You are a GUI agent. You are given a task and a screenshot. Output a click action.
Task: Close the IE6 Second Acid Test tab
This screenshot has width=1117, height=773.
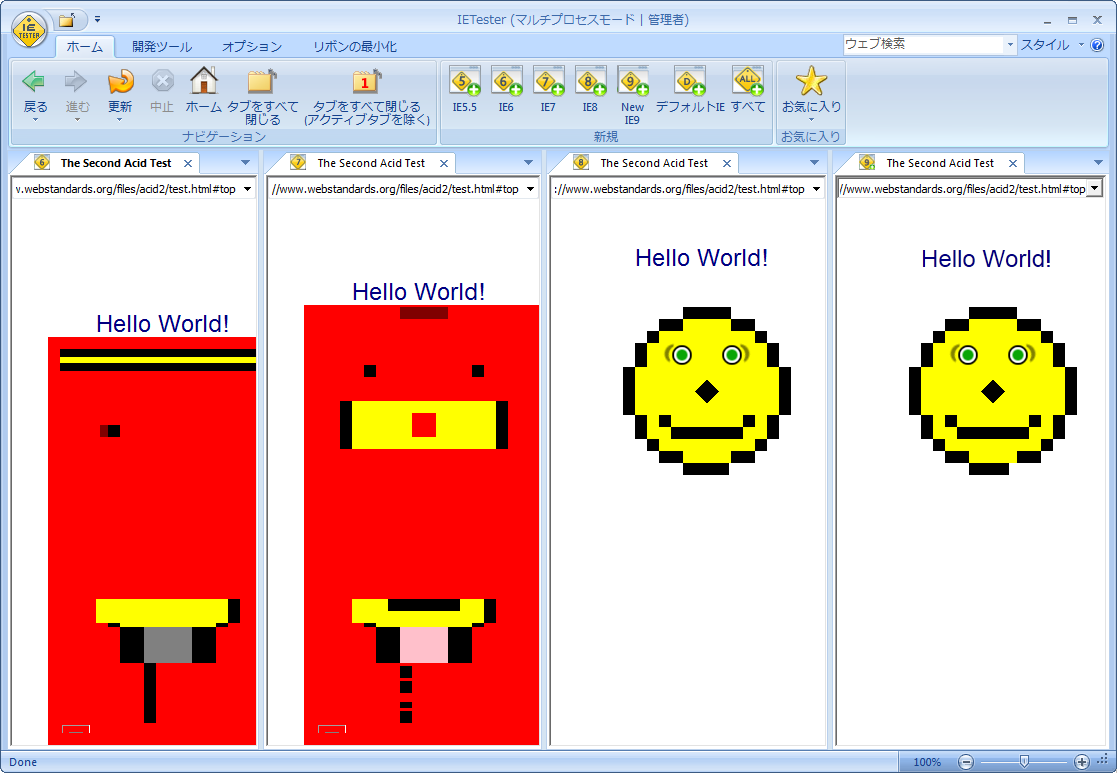(x=188, y=163)
